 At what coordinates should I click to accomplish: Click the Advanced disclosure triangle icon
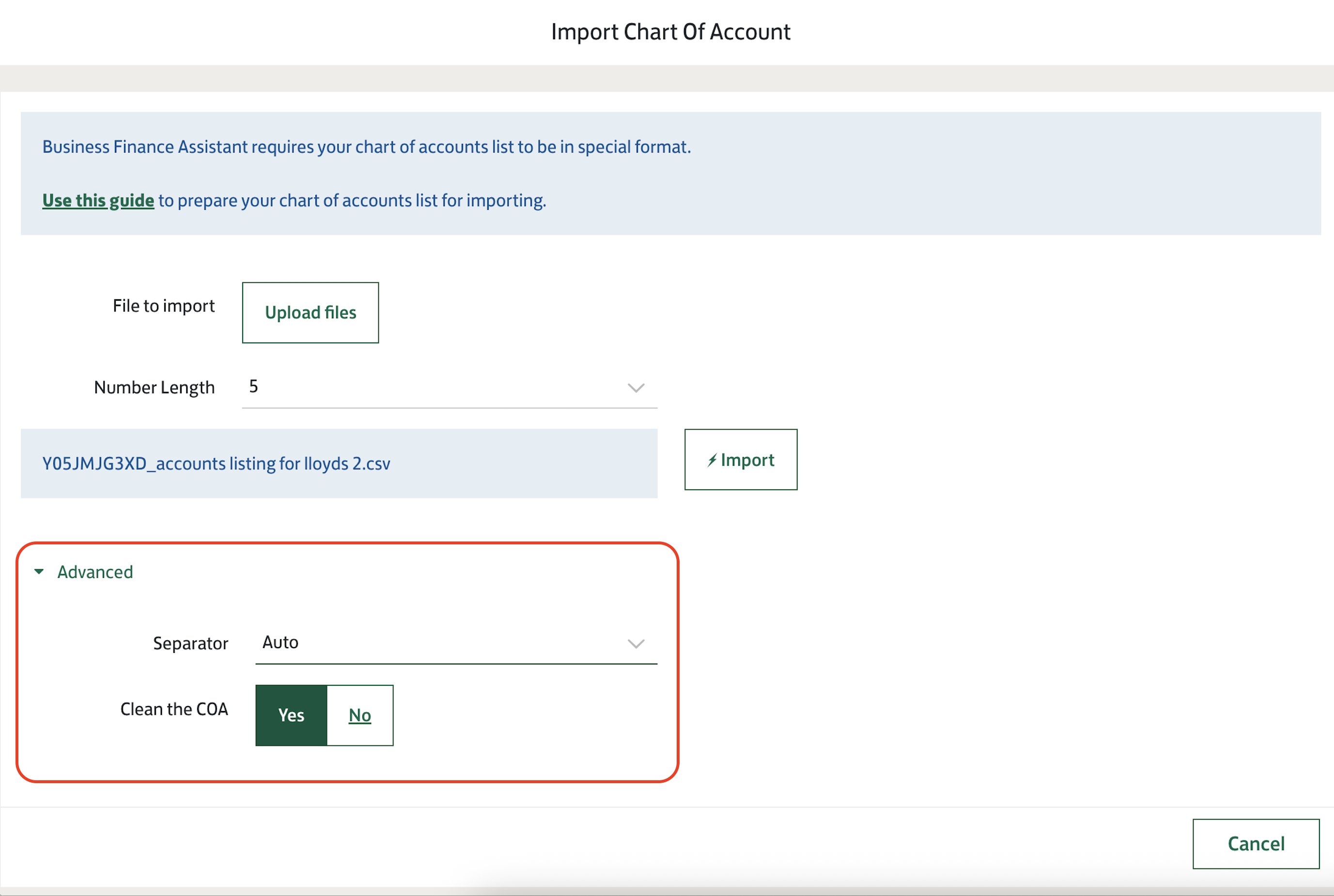click(x=39, y=572)
